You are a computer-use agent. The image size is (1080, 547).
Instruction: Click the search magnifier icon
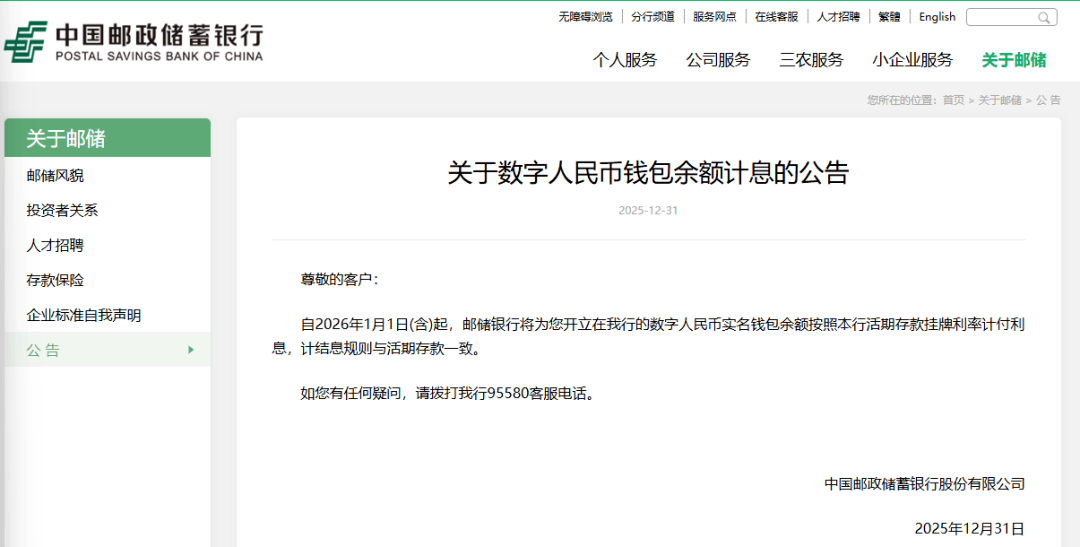pos(1045,18)
